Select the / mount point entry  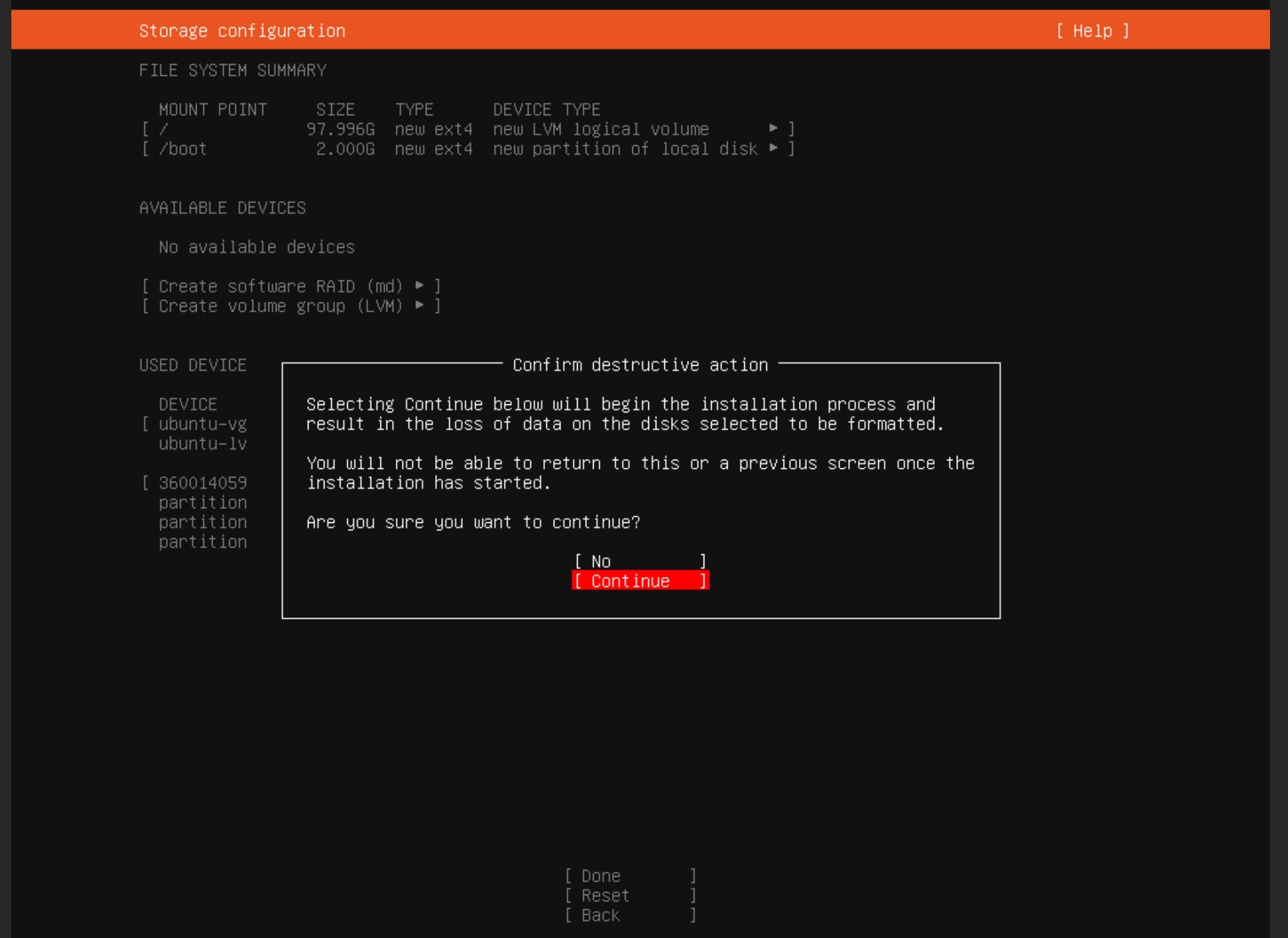coord(164,129)
